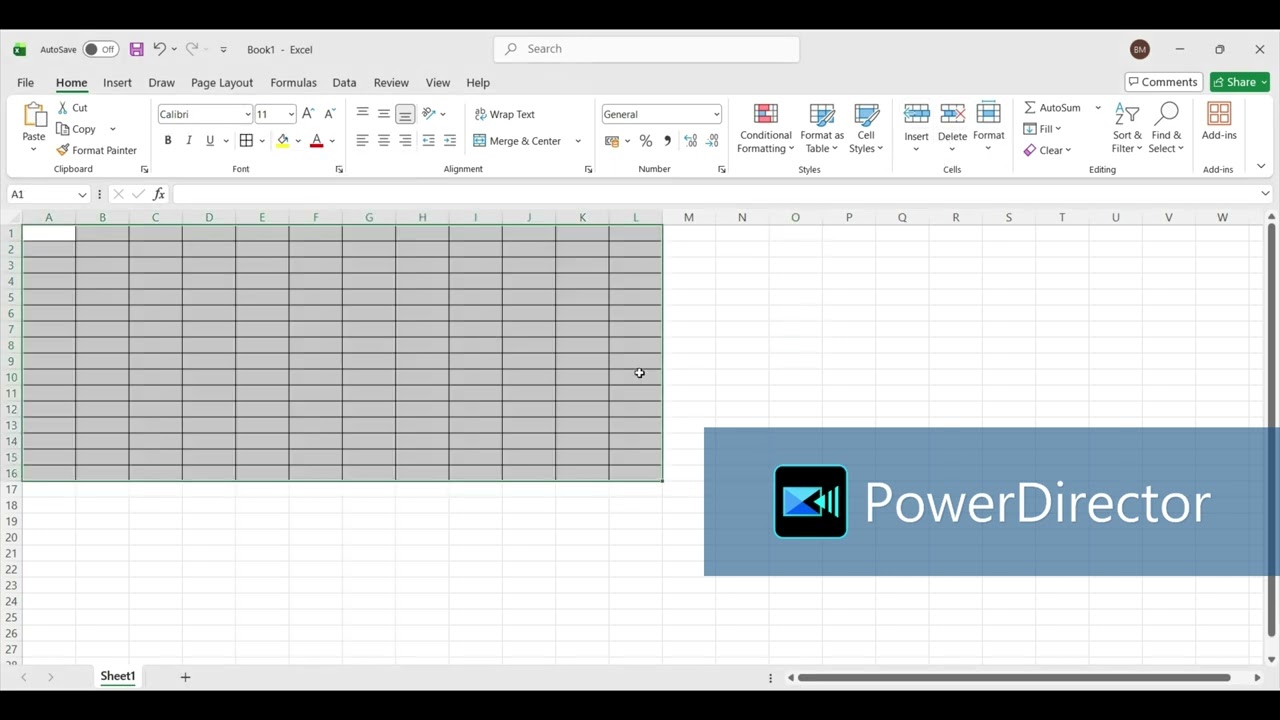Click in the Search box
The width and height of the screenshot is (1280, 720).
tap(646, 49)
